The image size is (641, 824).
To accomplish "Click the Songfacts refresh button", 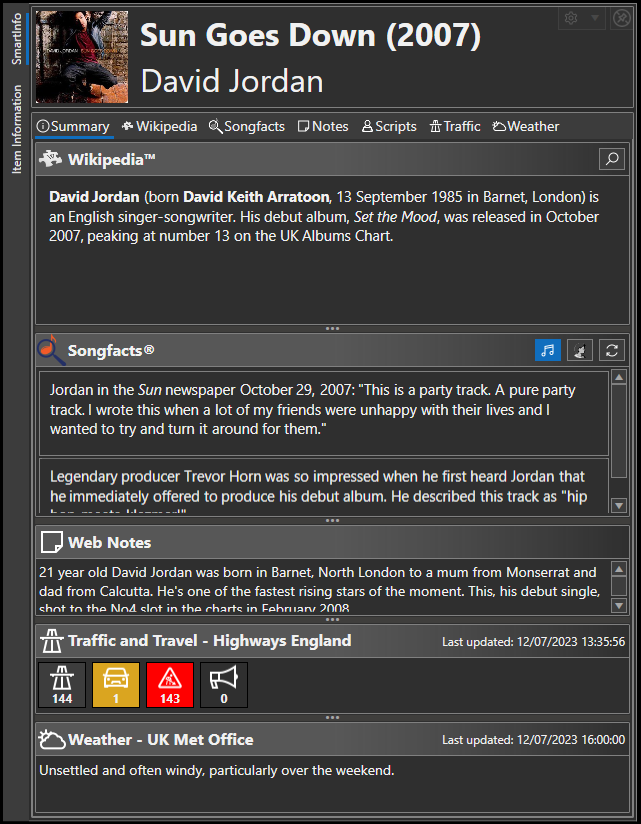I will coord(612,350).
